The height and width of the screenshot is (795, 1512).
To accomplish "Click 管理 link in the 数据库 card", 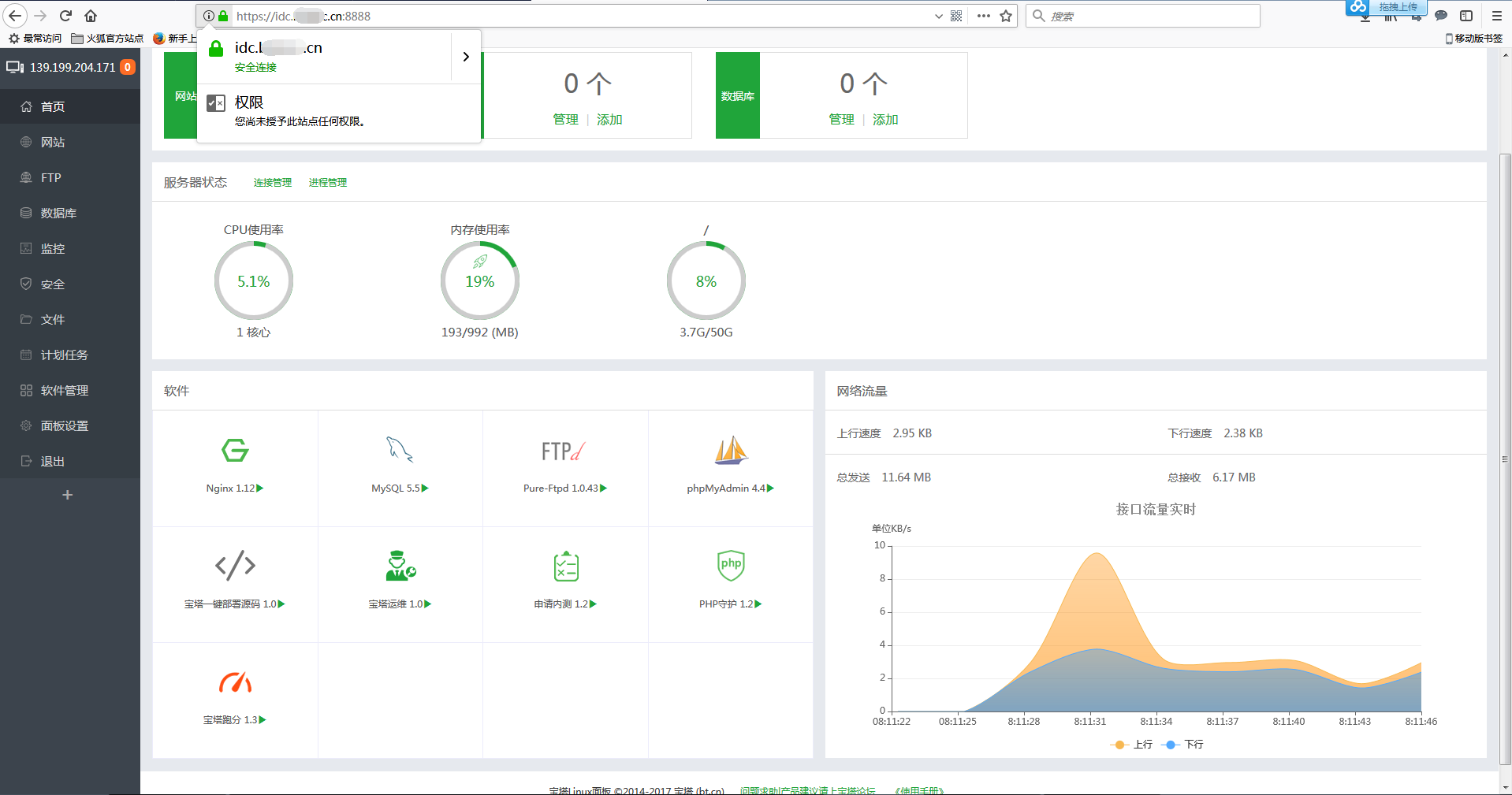I will click(841, 120).
